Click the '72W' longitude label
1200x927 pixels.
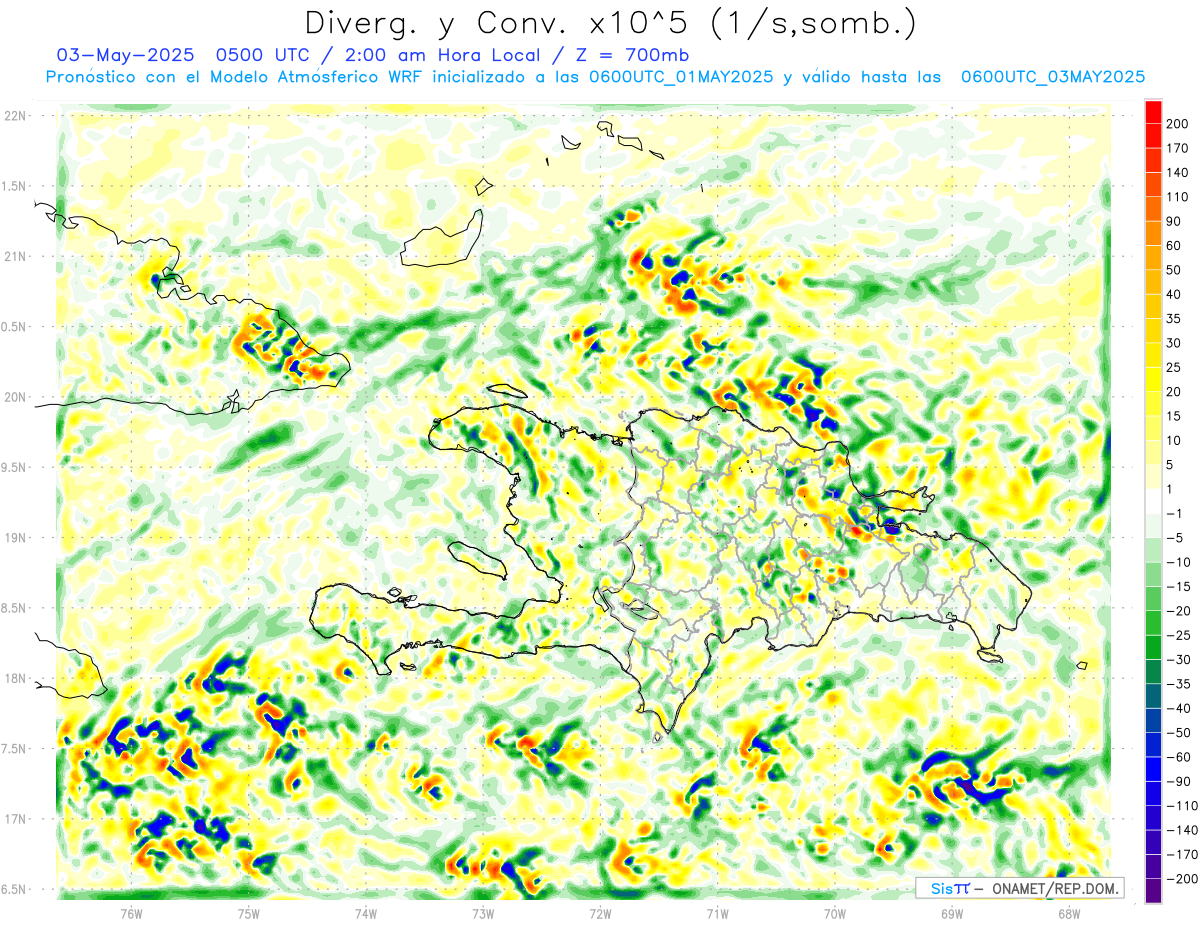tap(600, 913)
